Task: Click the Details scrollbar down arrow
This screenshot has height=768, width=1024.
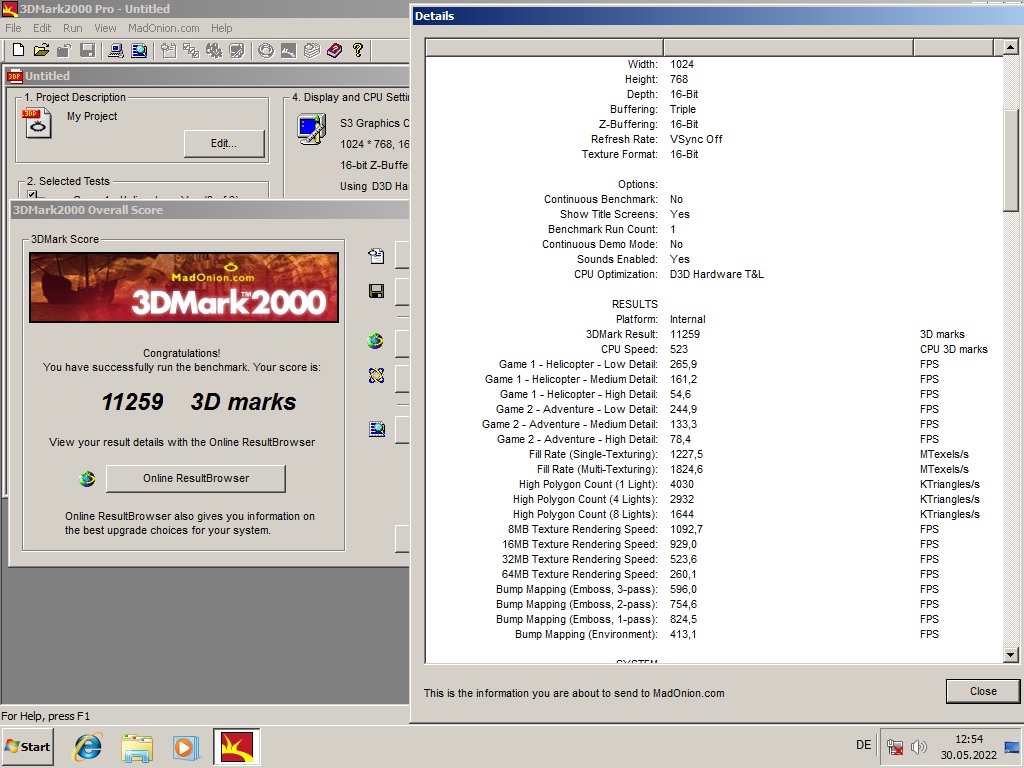Action: click(1010, 654)
